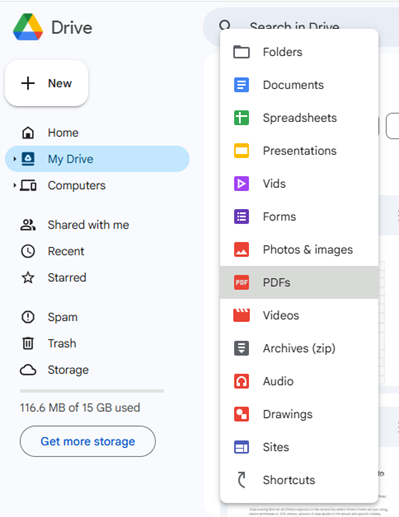Image resolution: width=399 pixels, height=517 pixels.
Task: Choose Shortcuts file type
Action: 299,480
